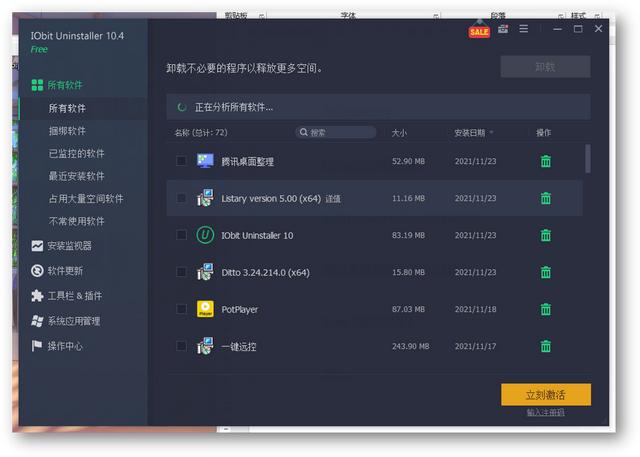Click the search field in list header
Image resolution: width=640 pixels, height=457 pixels.
336,132
